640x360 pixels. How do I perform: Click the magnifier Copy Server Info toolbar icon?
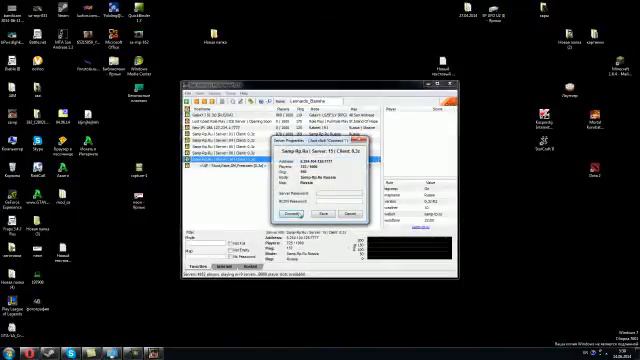coord(232,101)
